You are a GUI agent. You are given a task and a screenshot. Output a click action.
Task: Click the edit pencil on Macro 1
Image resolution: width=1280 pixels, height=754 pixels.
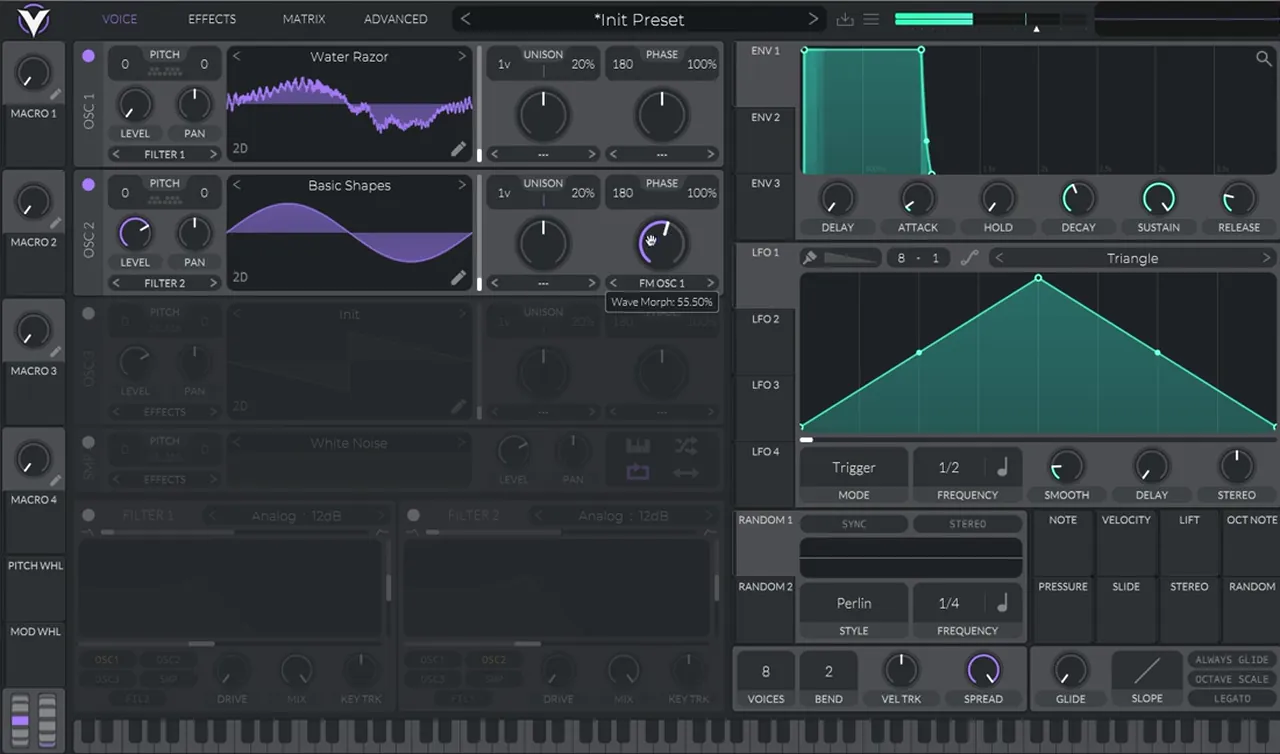(56, 94)
